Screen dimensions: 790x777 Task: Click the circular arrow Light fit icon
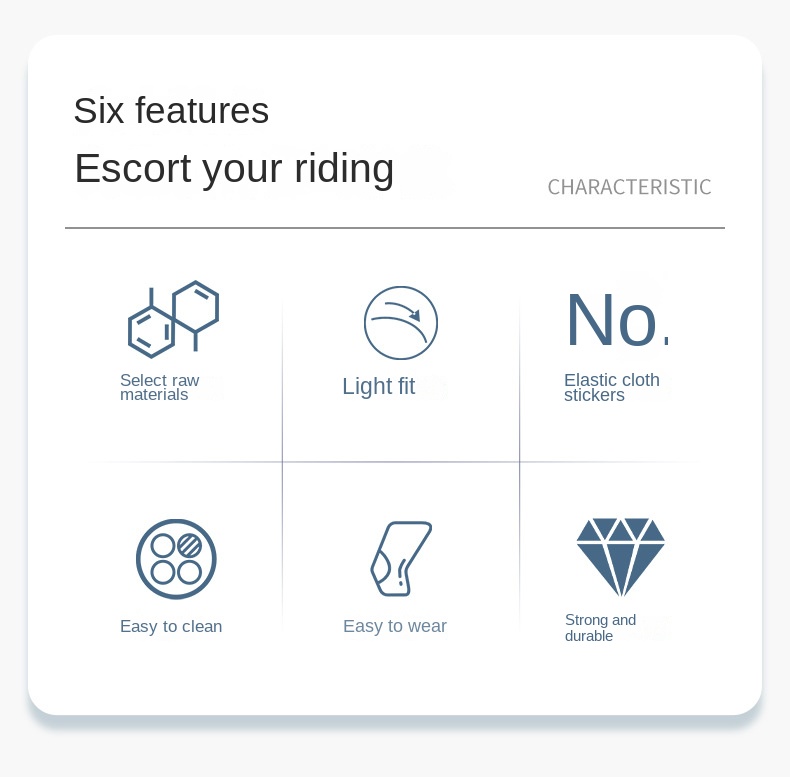pyautogui.click(x=401, y=323)
